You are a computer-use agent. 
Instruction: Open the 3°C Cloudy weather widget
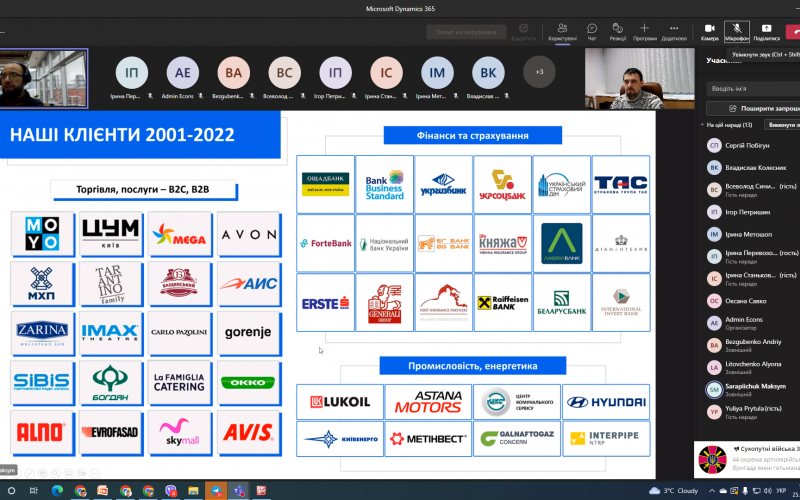(673, 491)
